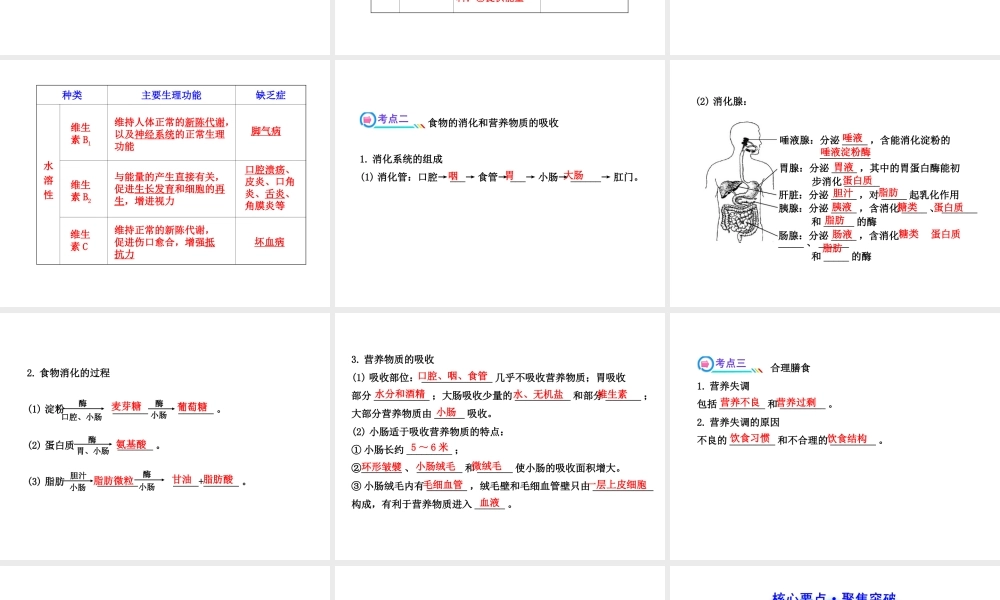The image size is (1000, 600).
Task: Select the vitamin table slide thumbnail
Action: tap(165, 183)
